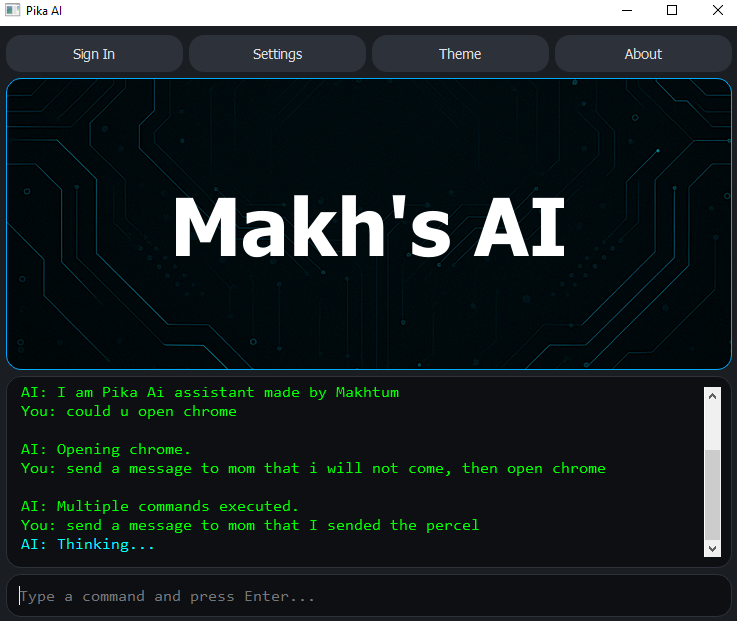Open the Sign In page
Image resolution: width=737 pixels, height=621 pixels.
(94, 54)
